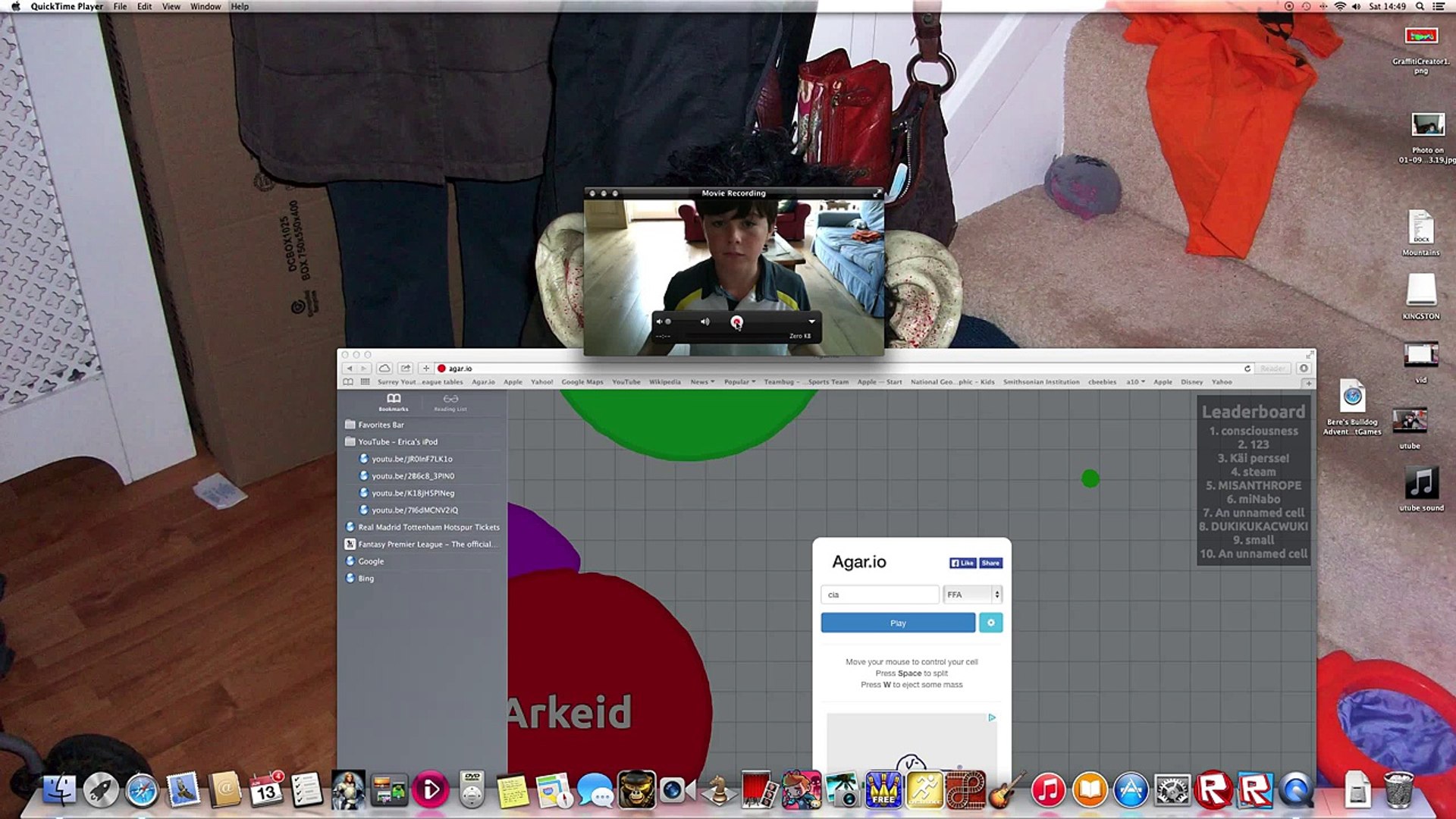This screenshot has width=1456, height=819.
Task: Open the Help menu
Action: [x=240, y=6]
